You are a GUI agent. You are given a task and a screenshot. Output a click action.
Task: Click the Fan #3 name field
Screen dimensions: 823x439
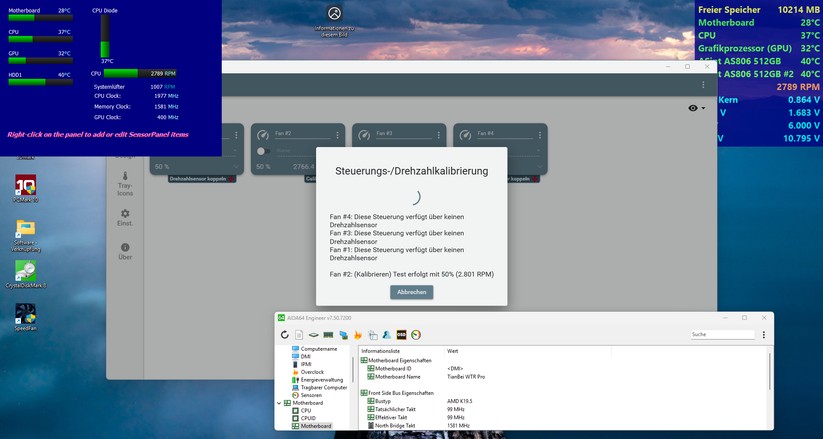pos(406,133)
